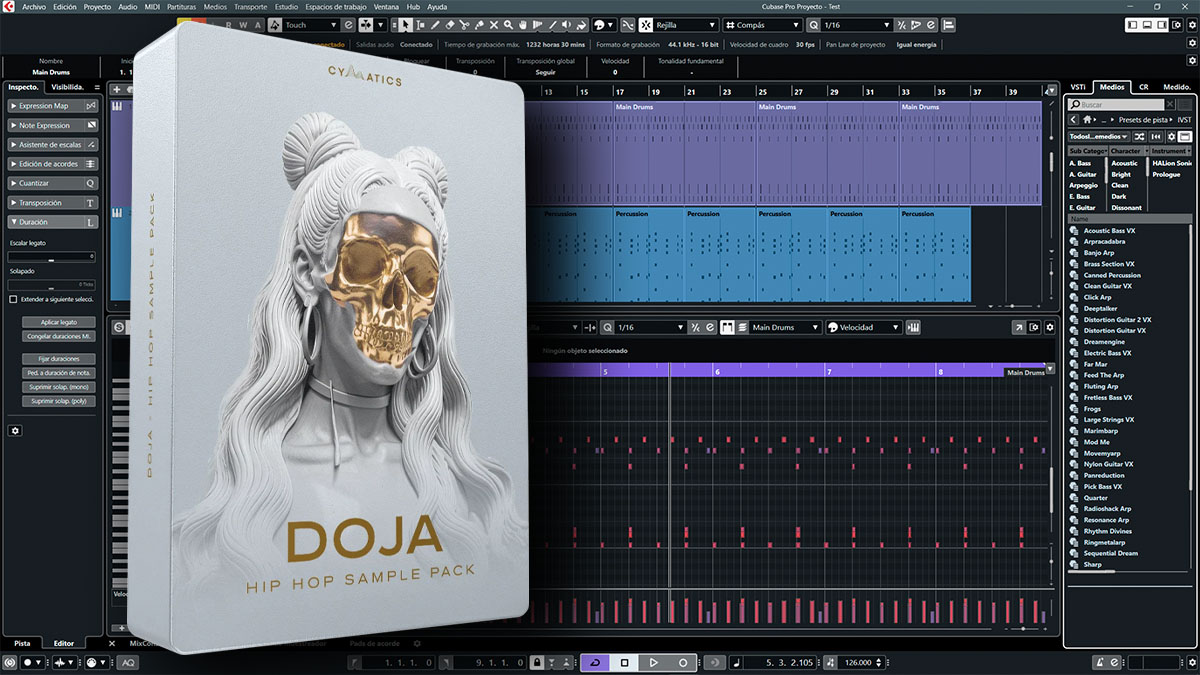Click the piano keys icon in key editor
This screenshot has height=675, width=1200.
click(x=912, y=327)
